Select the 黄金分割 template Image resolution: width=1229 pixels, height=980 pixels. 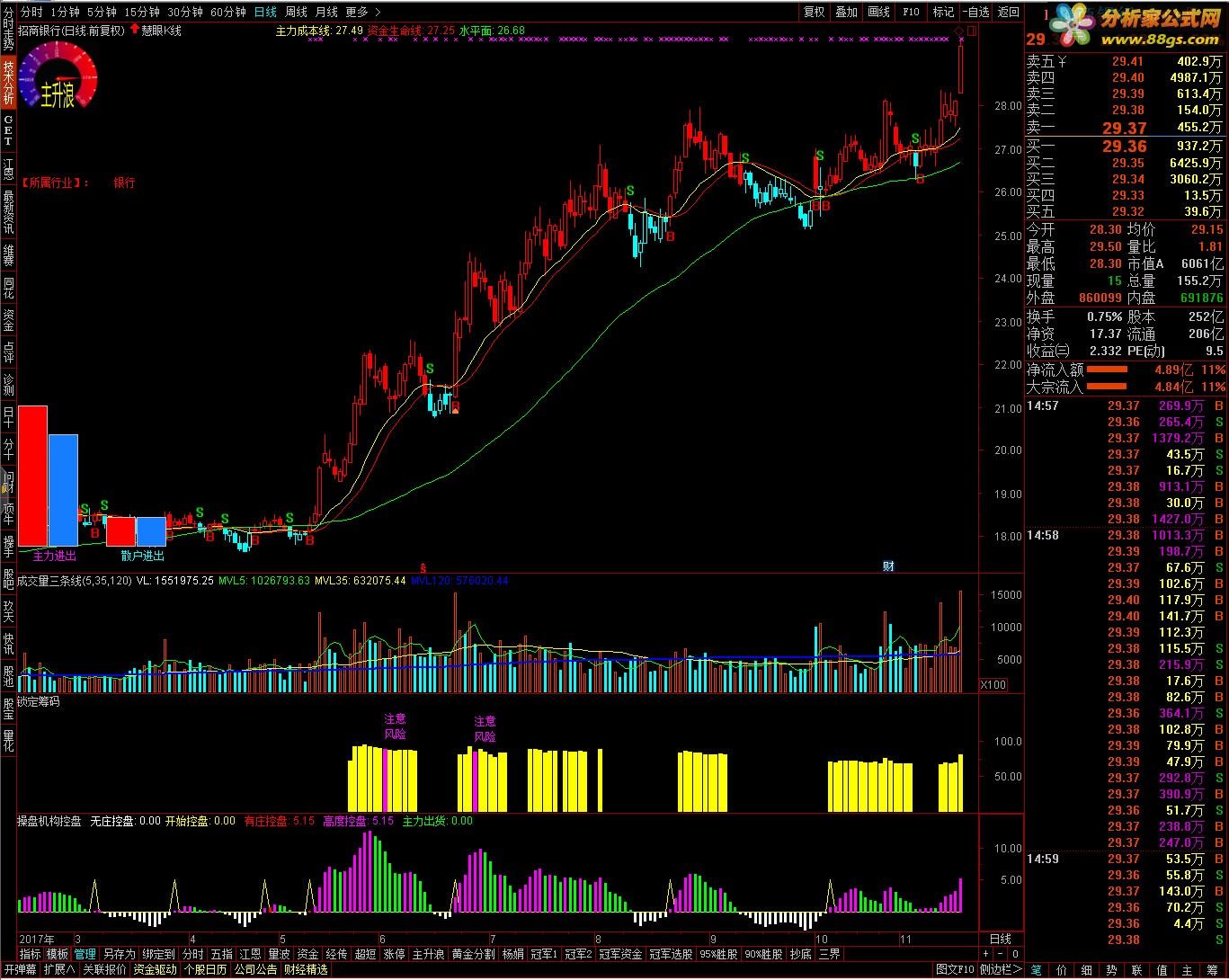pos(473,954)
